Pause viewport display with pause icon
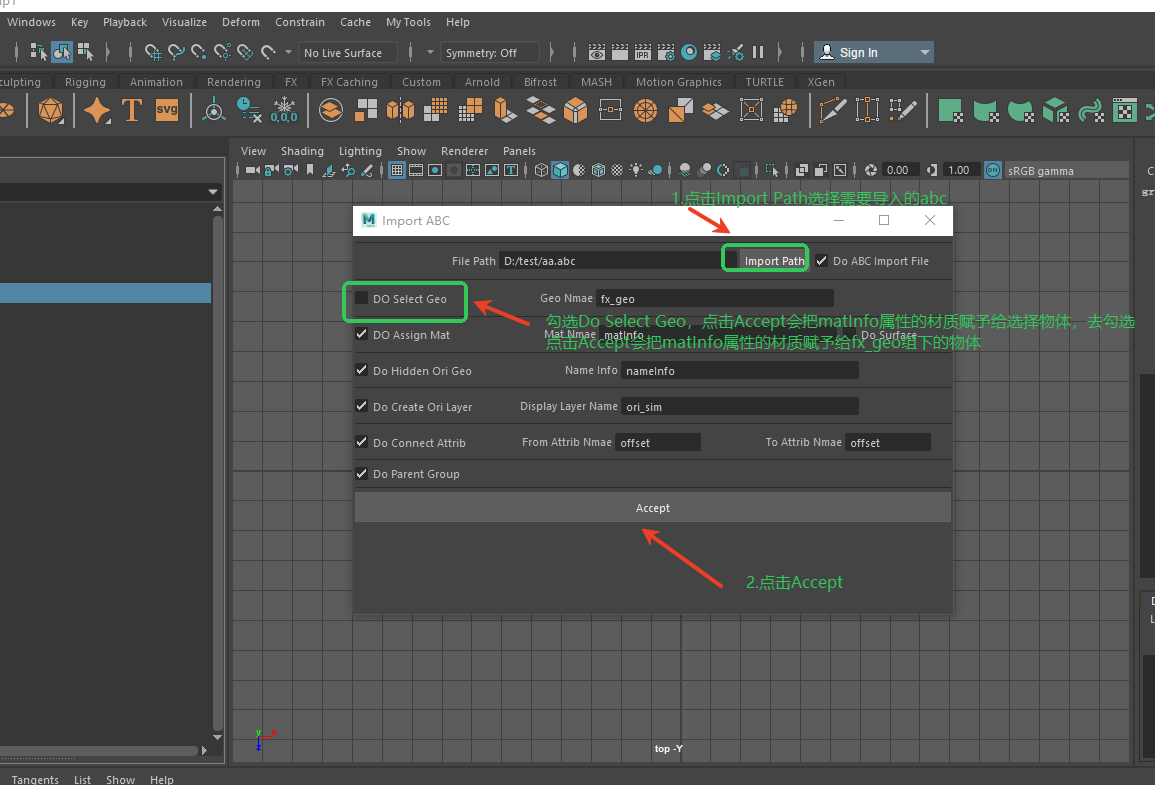Screen dimensions: 1155x785 click(758, 53)
